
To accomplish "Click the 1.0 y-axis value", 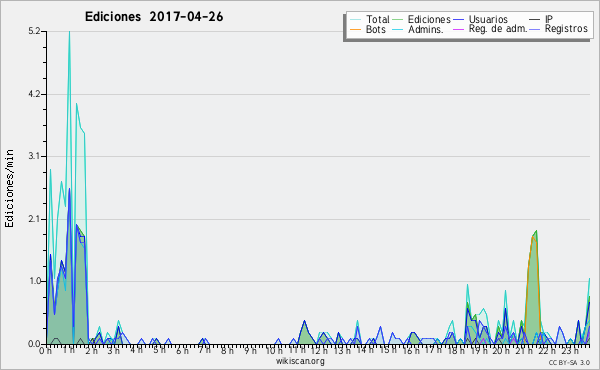I will 34,281.
